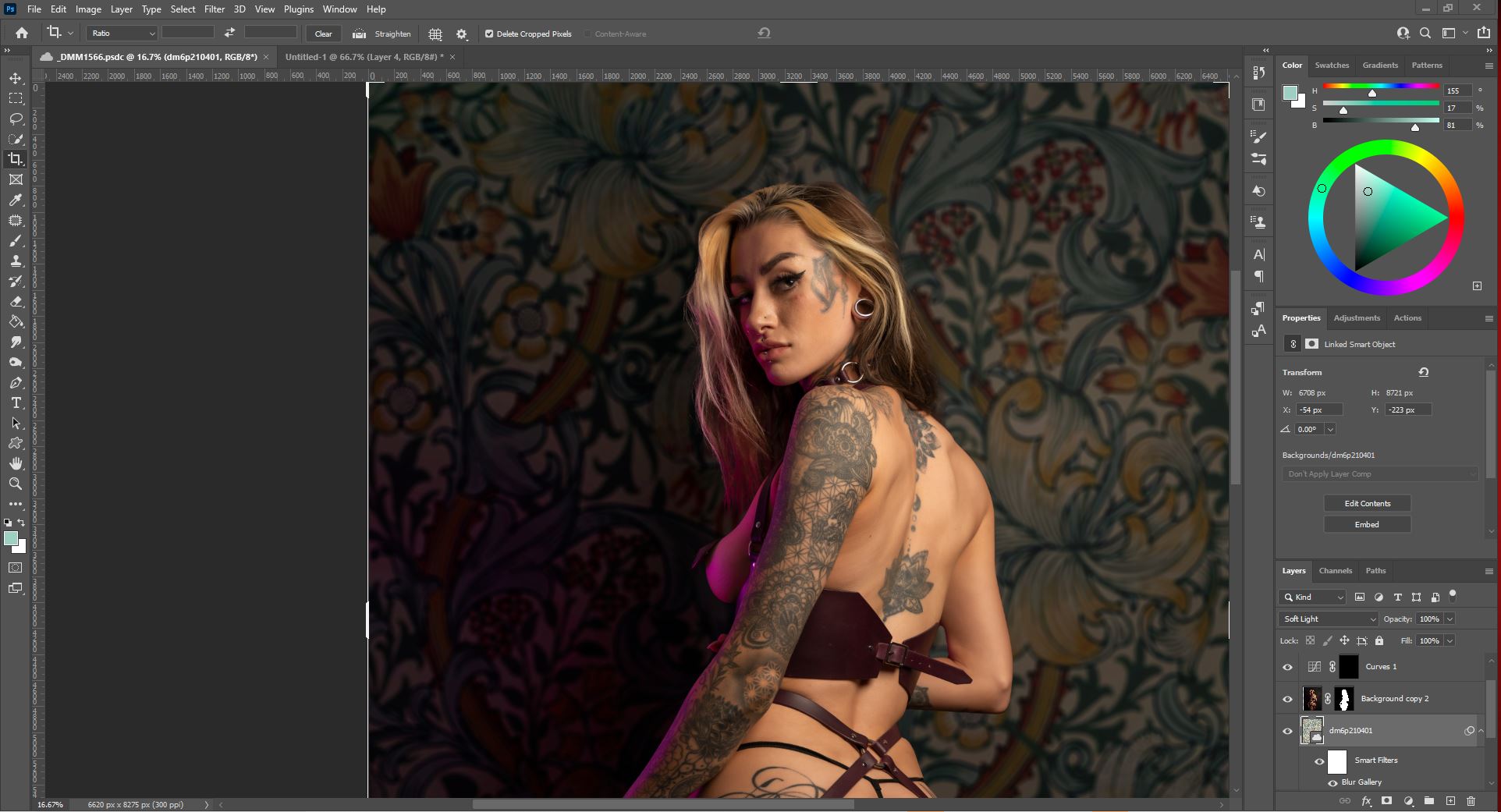Select the Rectangular Marquee tool
The height and width of the screenshot is (812, 1501).
pyautogui.click(x=16, y=99)
